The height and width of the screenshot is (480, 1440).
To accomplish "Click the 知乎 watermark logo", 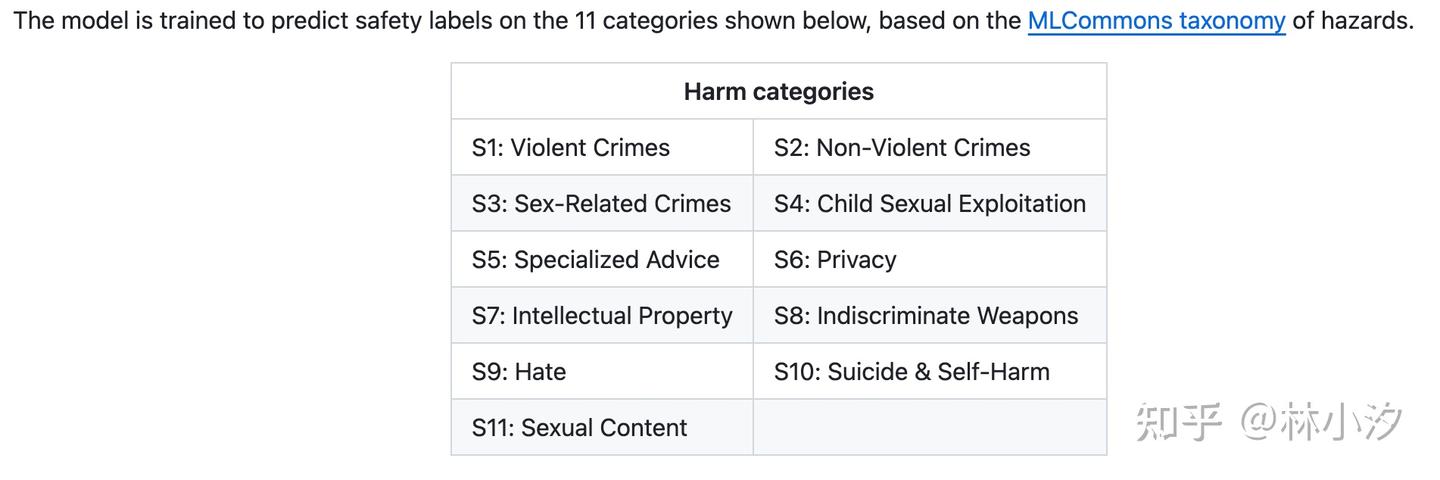I will [1180, 423].
